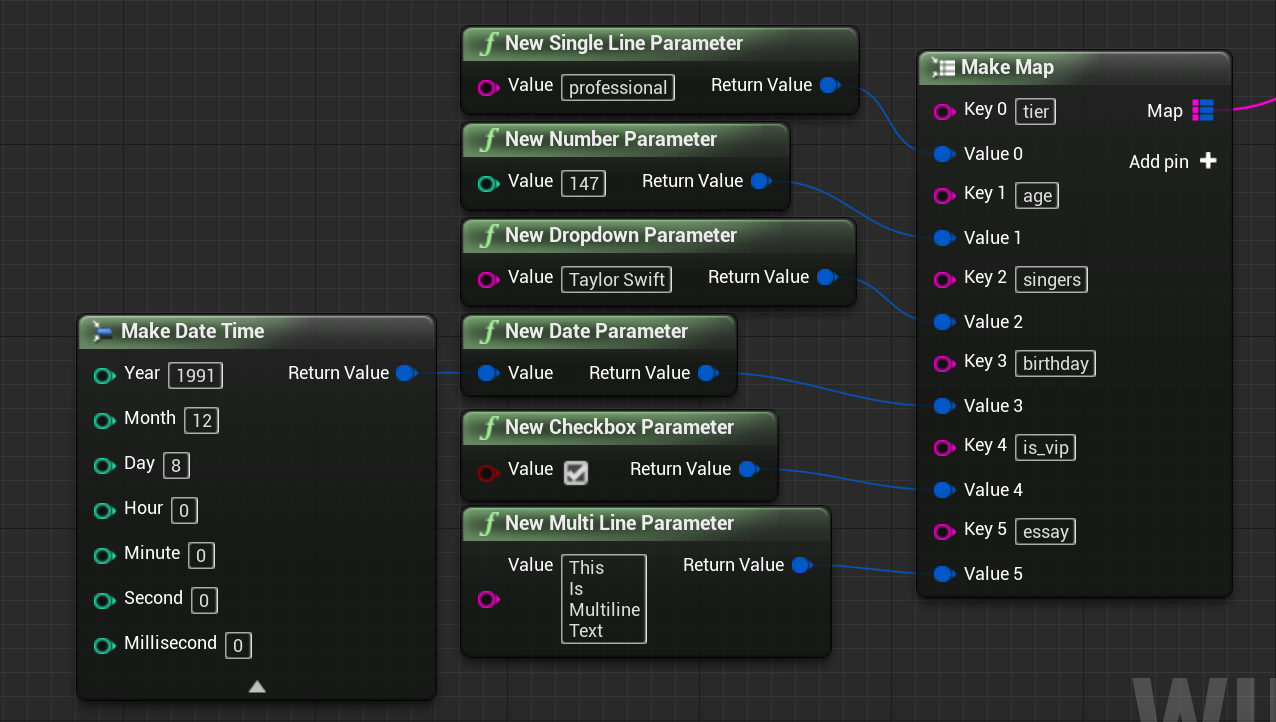Viewport: 1276px width, 722px height.
Task: Click the Key 4 is_vip field
Action: [x=1045, y=447]
